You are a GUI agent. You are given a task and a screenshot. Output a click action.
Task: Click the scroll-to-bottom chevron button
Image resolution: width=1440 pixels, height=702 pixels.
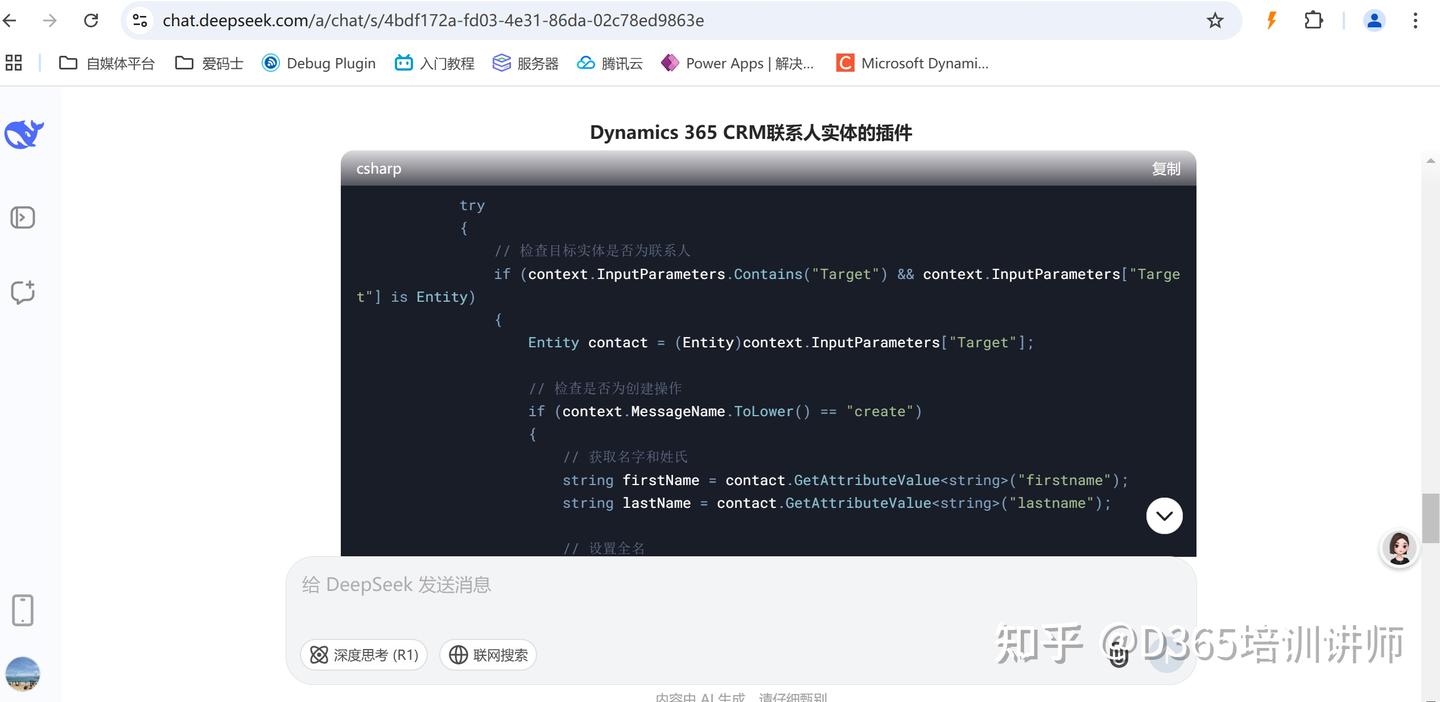1164,516
